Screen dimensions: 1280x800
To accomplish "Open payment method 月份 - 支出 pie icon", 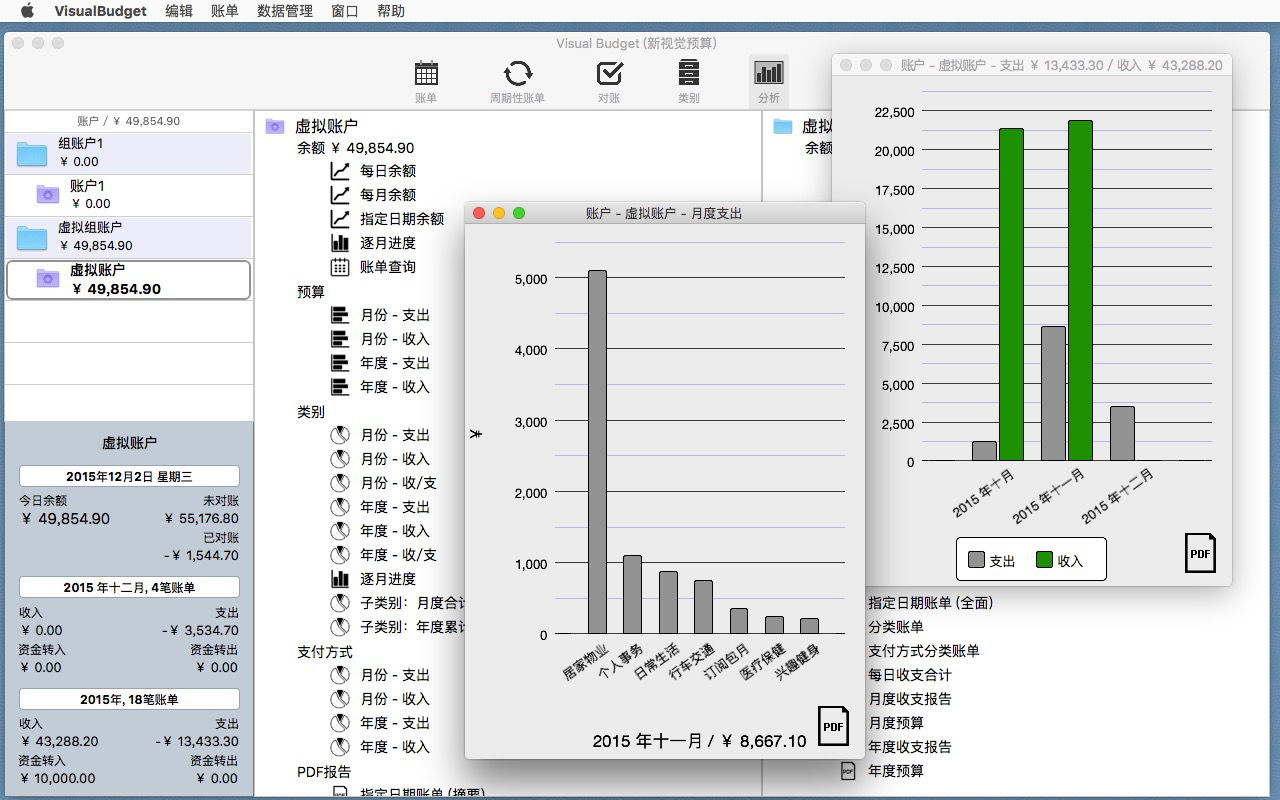I will point(340,675).
